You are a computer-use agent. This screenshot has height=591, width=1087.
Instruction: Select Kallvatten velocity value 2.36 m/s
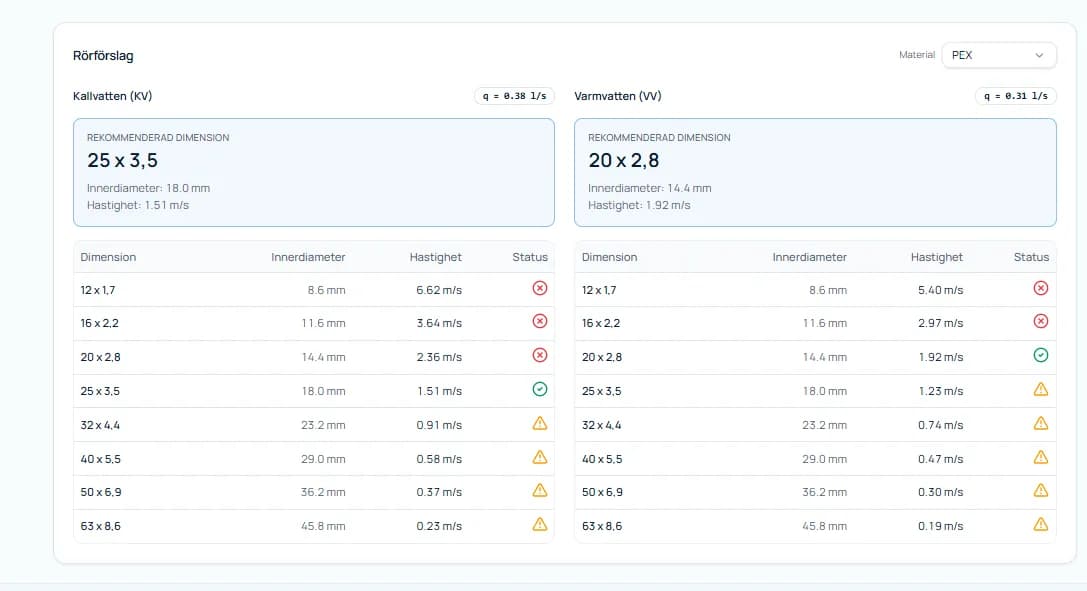pyautogui.click(x=439, y=358)
